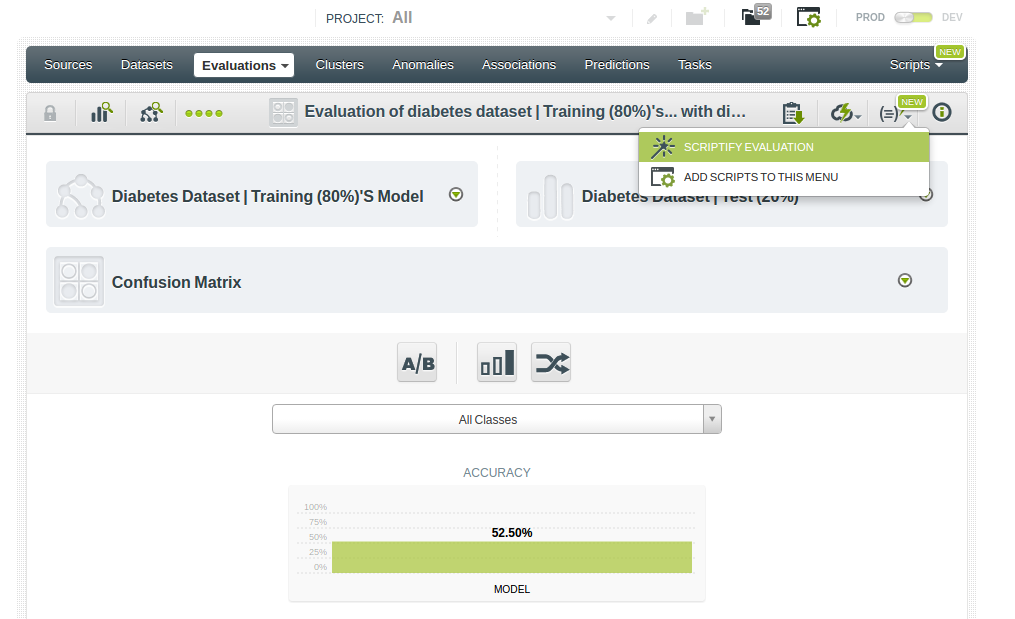Expand the Confusion Matrix section

click(905, 281)
